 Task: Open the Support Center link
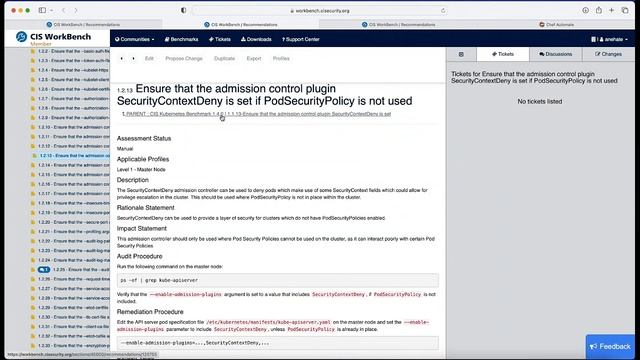tap(300, 39)
